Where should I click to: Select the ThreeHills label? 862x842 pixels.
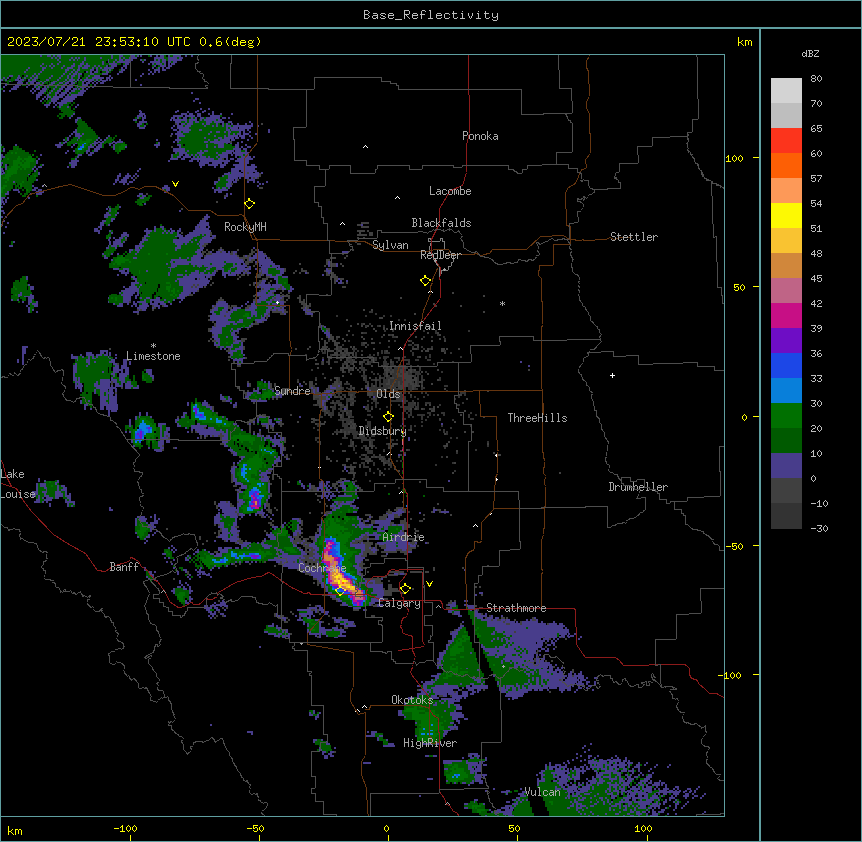click(537, 418)
